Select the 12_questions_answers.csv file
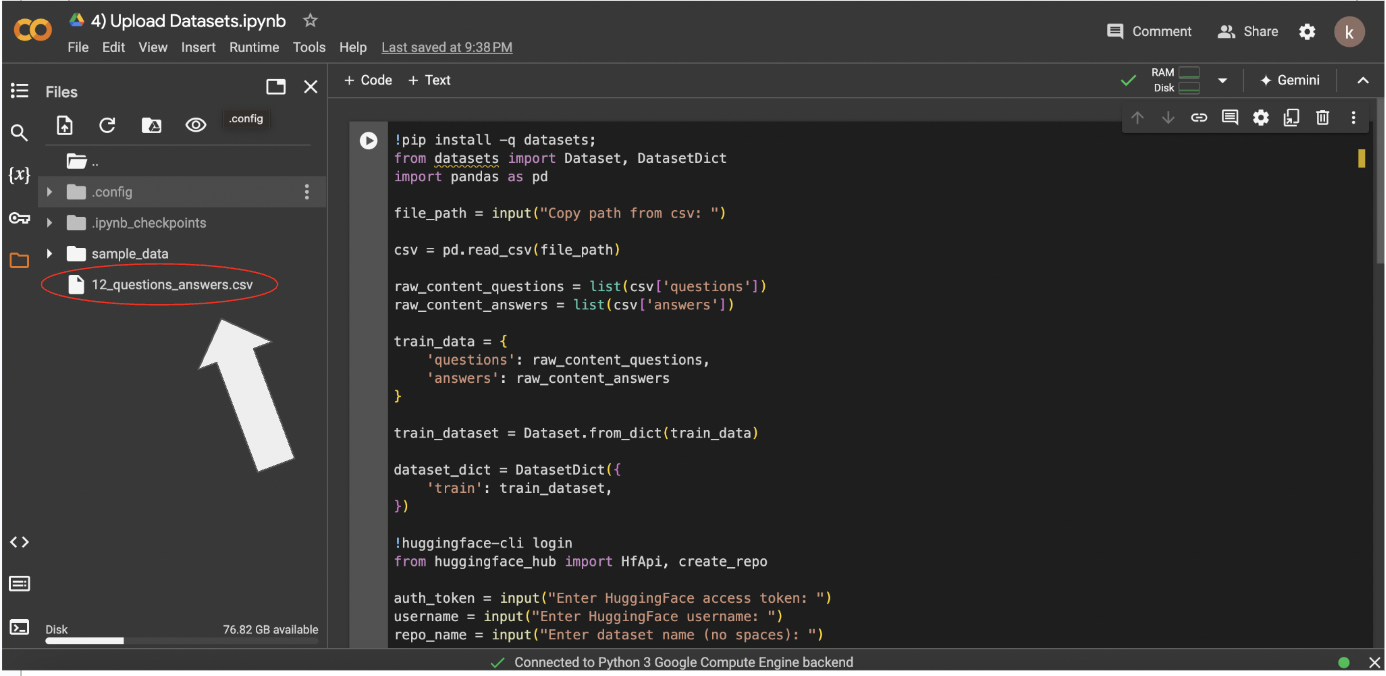Viewport: 1386px width, 676px height. [171, 285]
